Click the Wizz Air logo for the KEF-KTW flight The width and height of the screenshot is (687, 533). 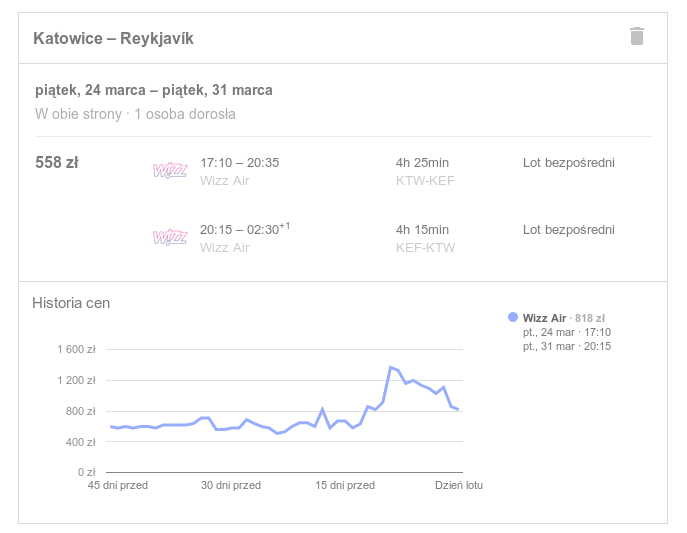click(x=170, y=237)
